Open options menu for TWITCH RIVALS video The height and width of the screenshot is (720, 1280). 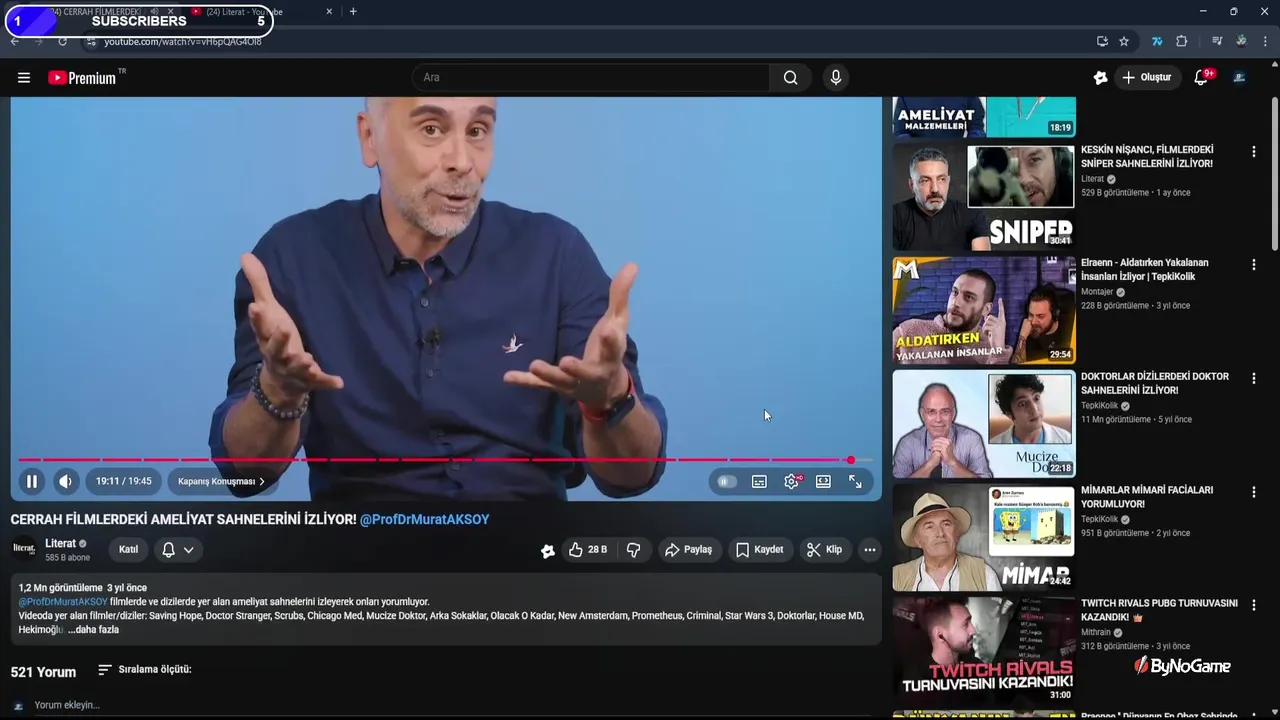pyautogui.click(x=1253, y=606)
